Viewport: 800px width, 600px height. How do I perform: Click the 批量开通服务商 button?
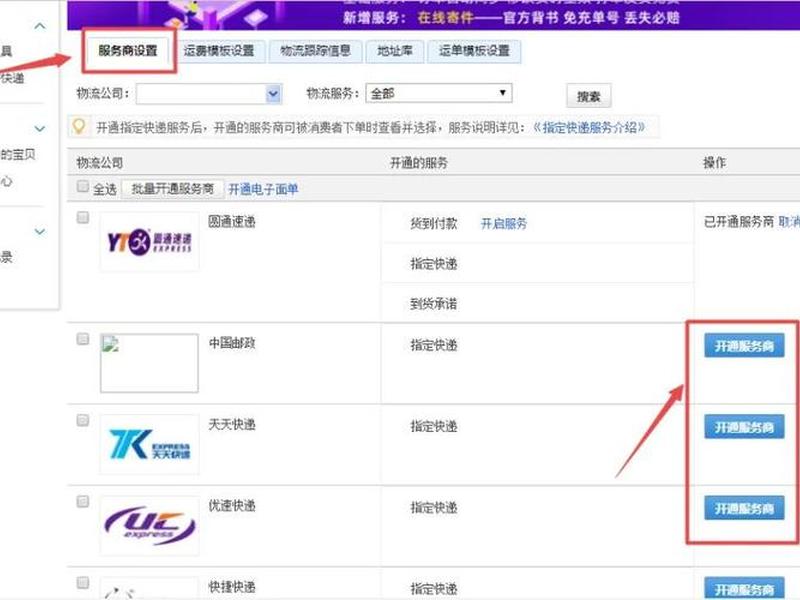(172, 189)
